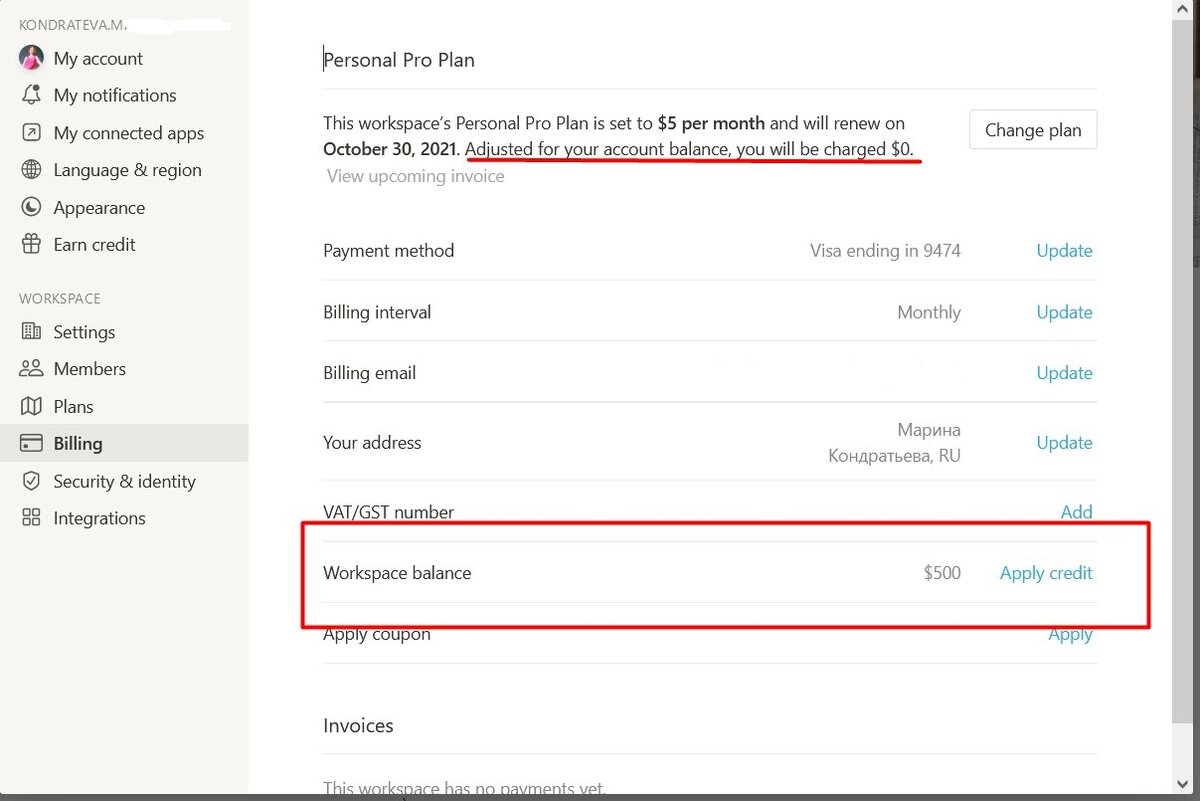Screen dimensions: 1200x801
Task: Click the bell icon for My notifications
Action: pyautogui.click(x=31, y=95)
